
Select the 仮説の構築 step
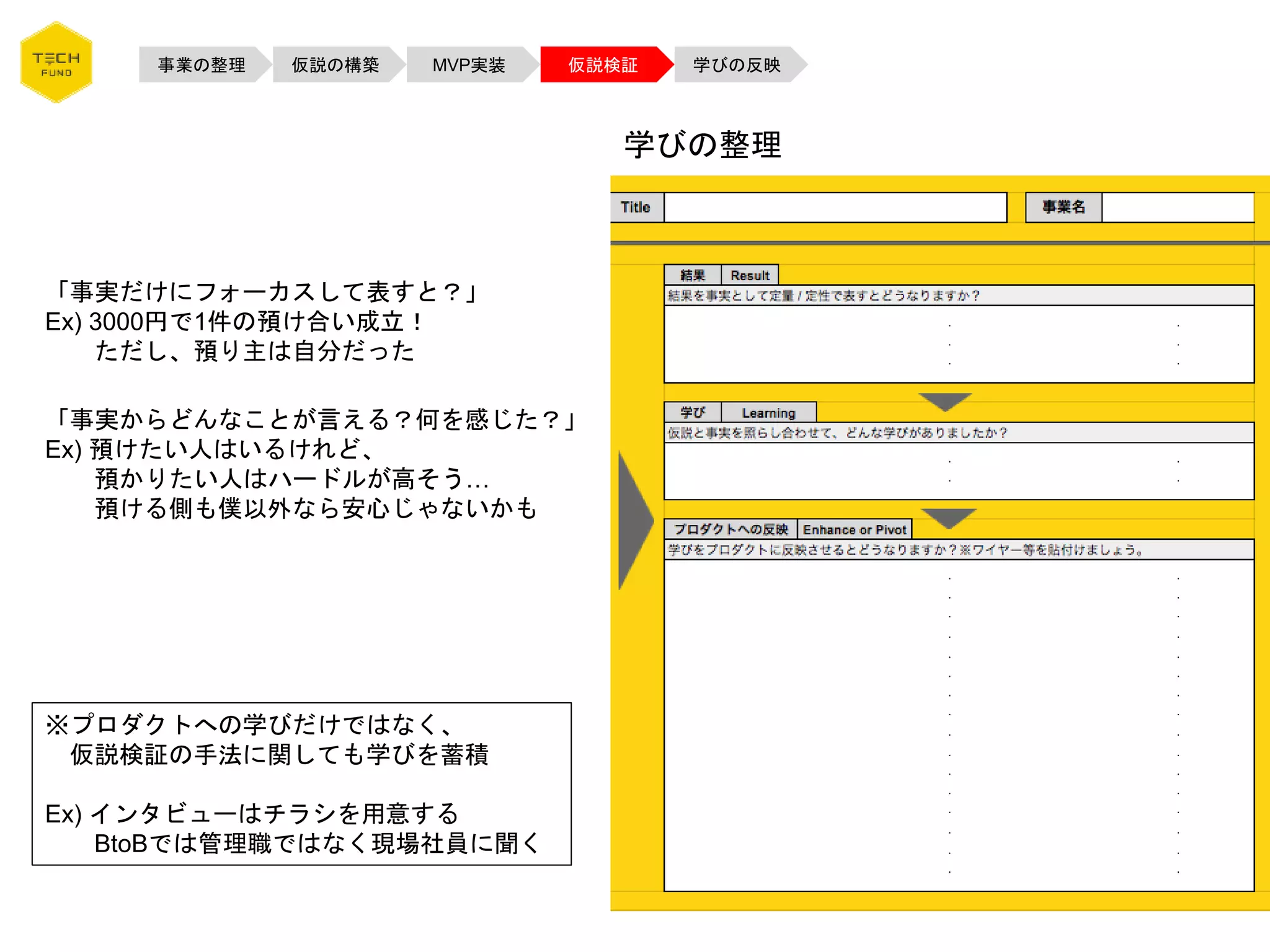[335, 64]
